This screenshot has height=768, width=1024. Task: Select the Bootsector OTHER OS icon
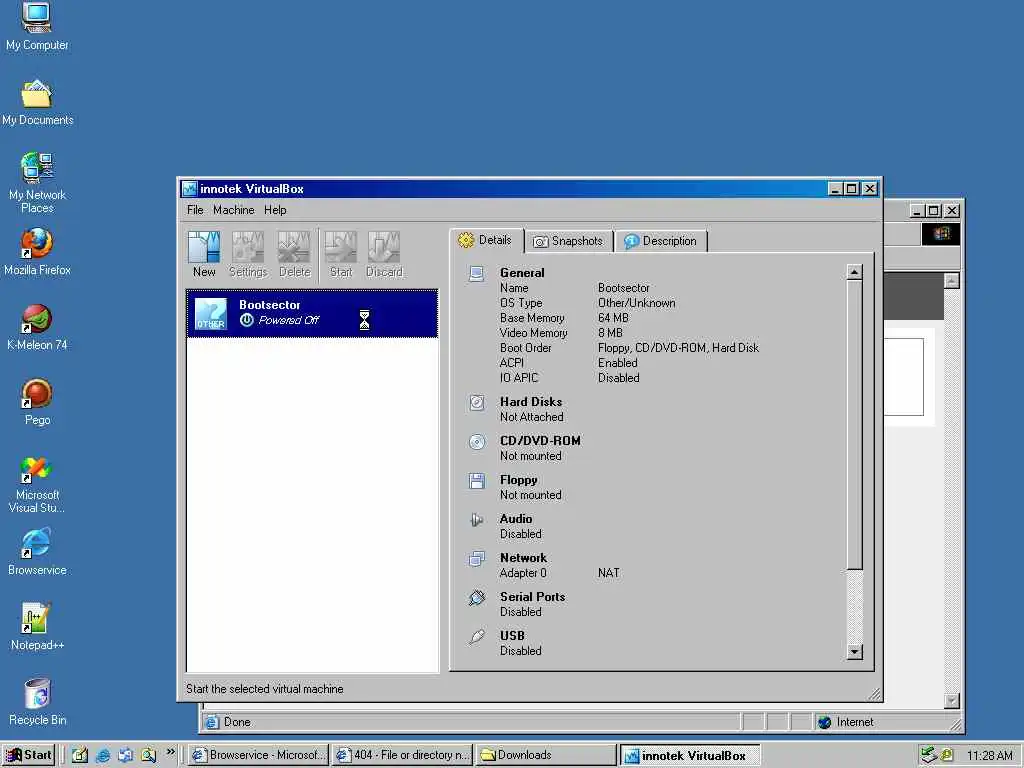(x=211, y=313)
